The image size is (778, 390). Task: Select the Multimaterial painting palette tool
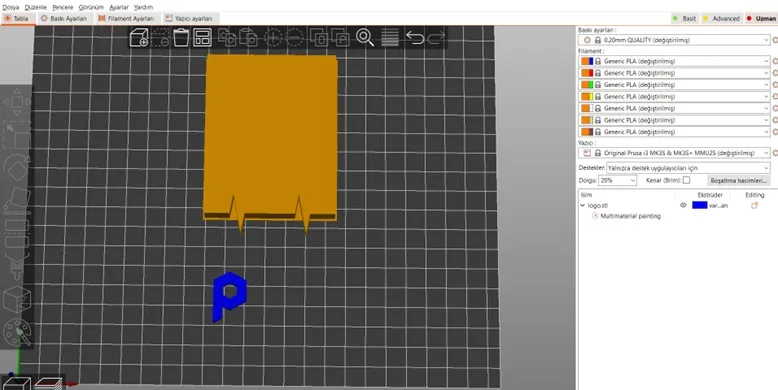[x=16, y=331]
